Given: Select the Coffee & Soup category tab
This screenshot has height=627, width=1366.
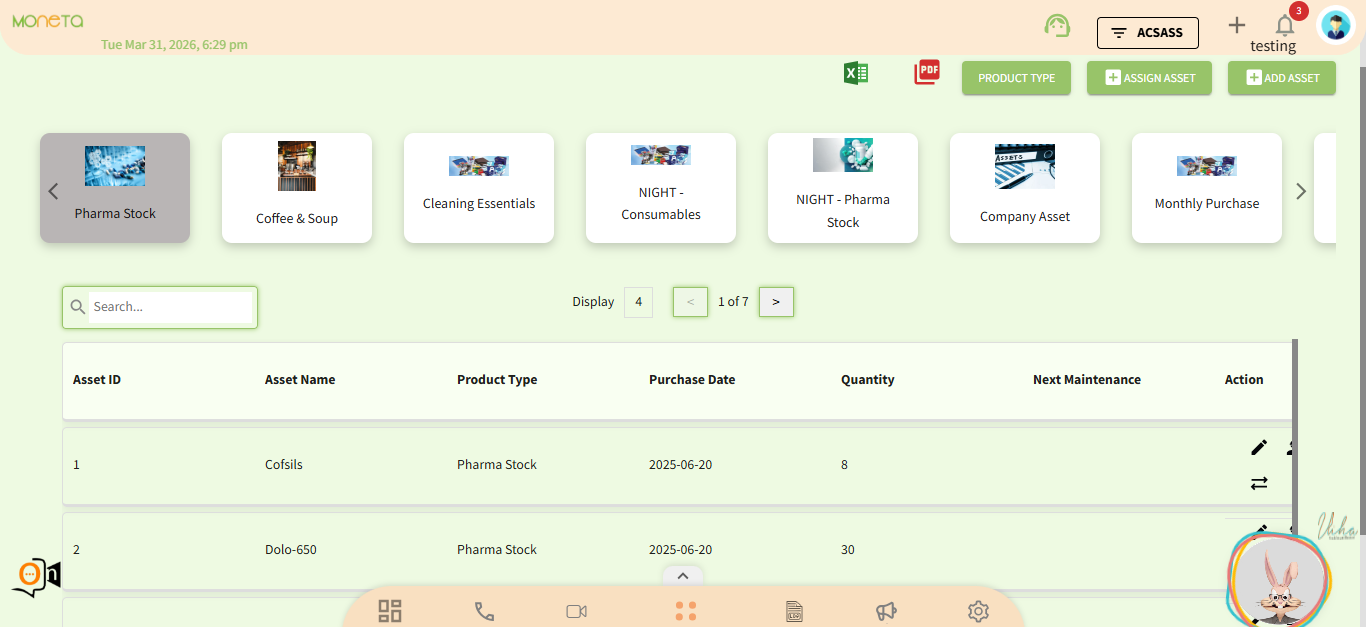Looking at the screenshot, I should 297,188.
